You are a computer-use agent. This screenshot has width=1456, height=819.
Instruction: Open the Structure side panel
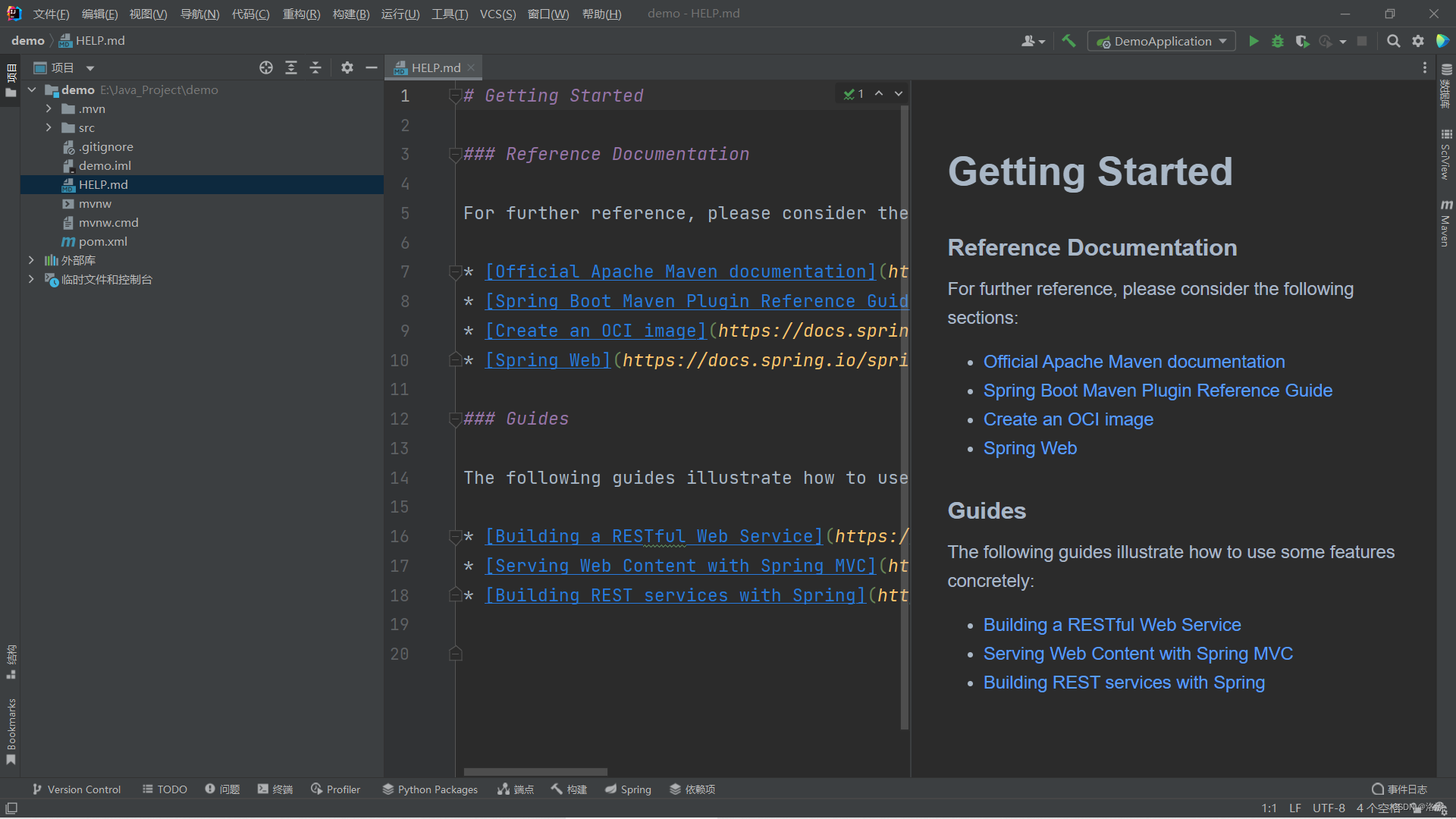click(x=11, y=661)
